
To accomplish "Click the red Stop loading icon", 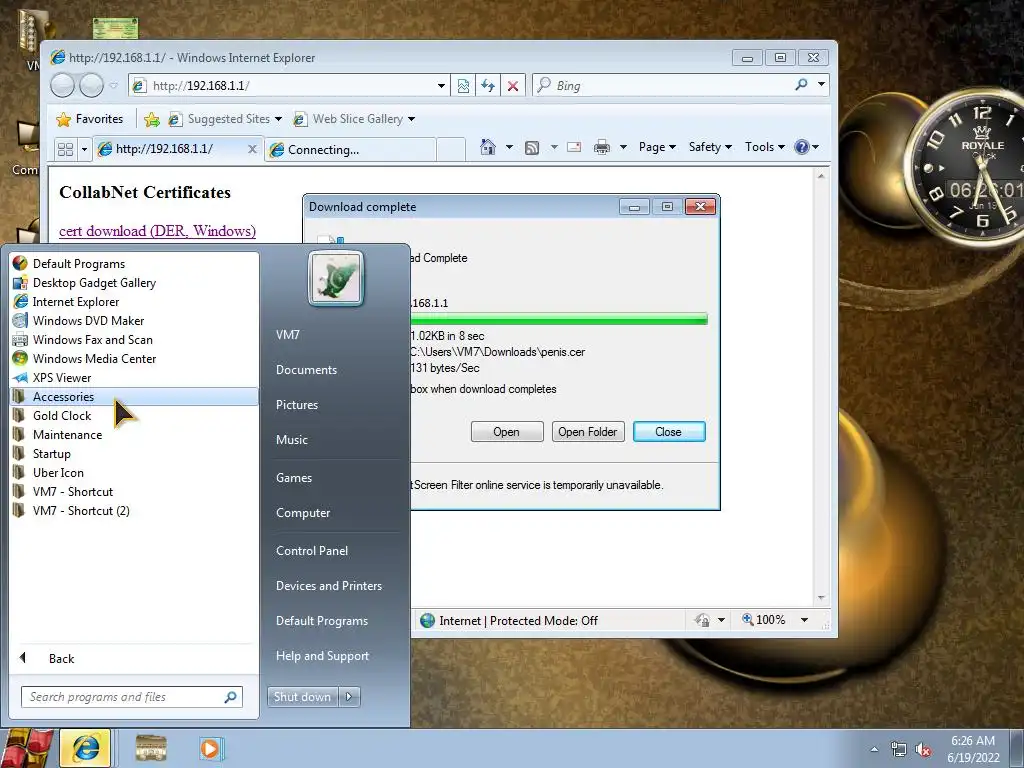I will click(513, 86).
